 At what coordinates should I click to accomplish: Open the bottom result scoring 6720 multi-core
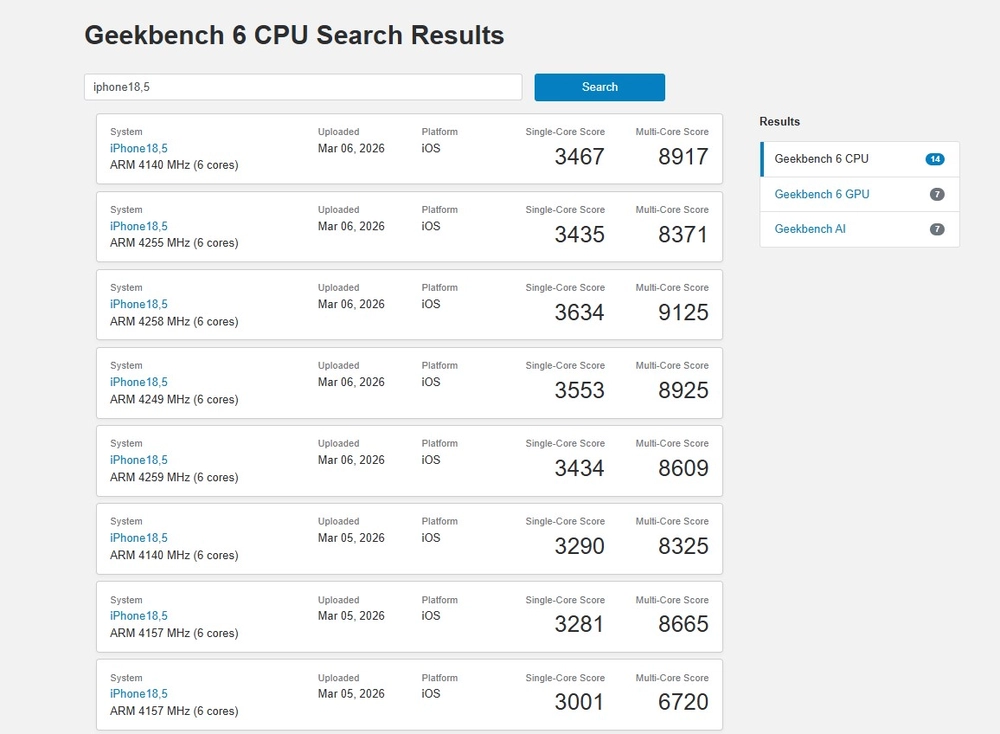point(138,693)
